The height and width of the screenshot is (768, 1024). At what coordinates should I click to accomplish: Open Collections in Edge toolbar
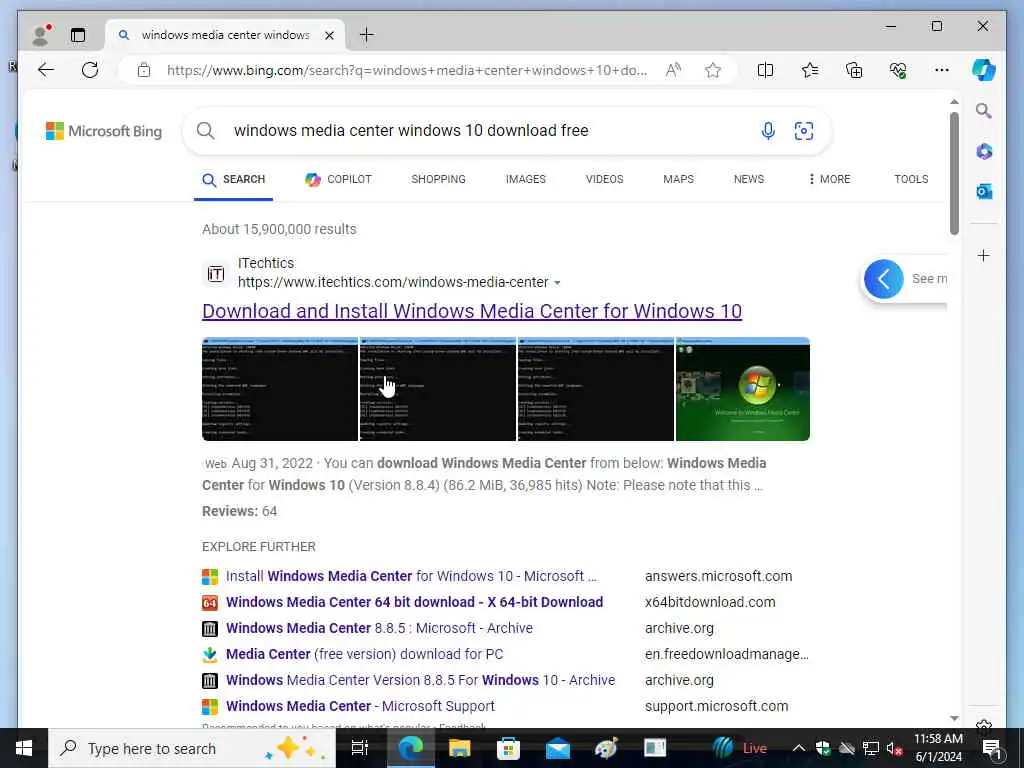[x=854, y=70]
